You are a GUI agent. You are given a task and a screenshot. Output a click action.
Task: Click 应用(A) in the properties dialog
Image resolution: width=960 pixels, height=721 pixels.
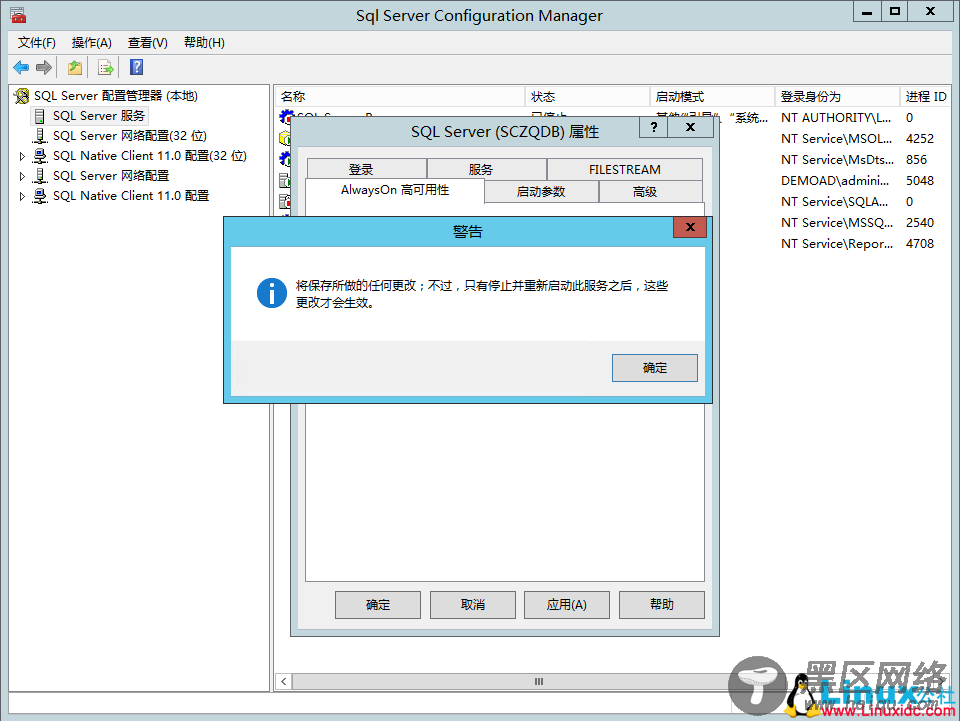pyautogui.click(x=567, y=605)
